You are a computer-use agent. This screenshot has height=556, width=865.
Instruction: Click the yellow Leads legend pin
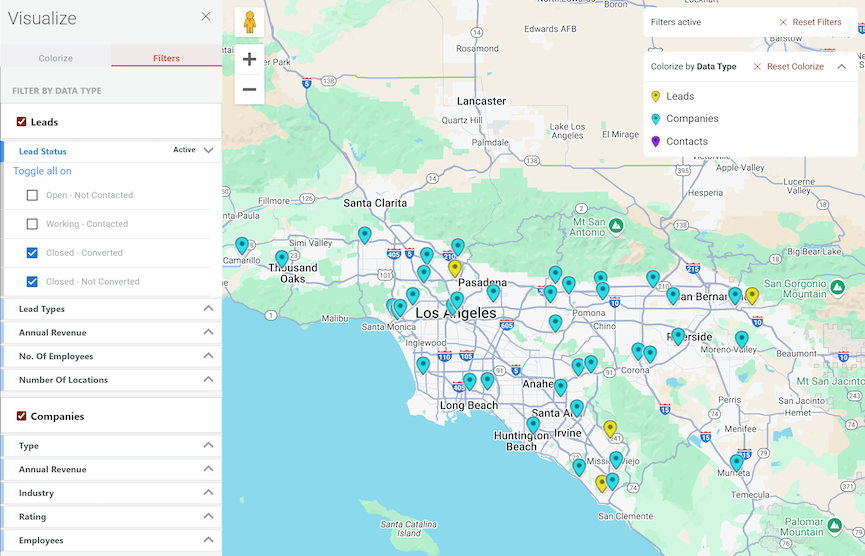click(x=655, y=97)
